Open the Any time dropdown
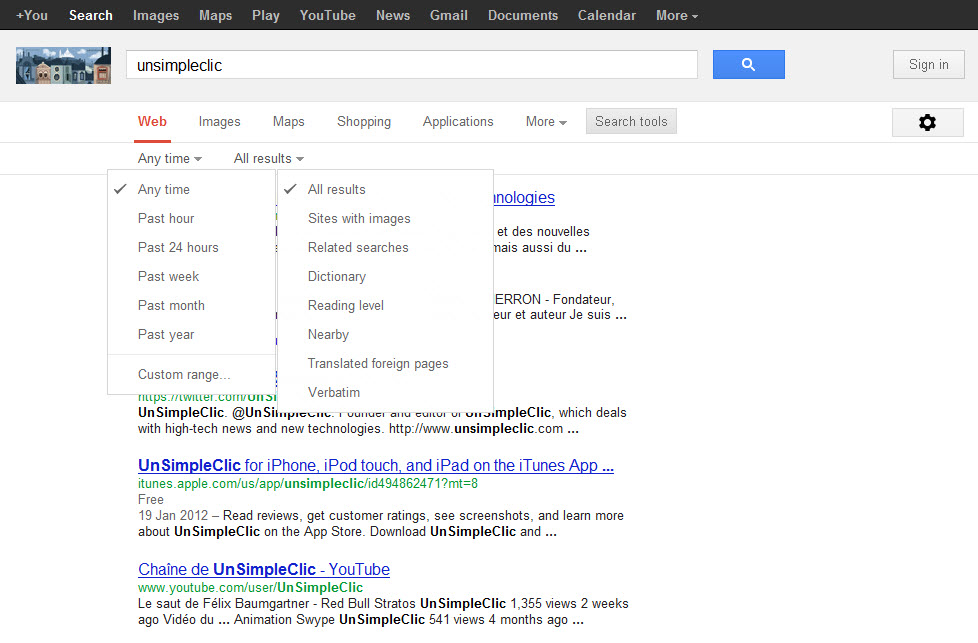978x643 pixels. (x=170, y=158)
